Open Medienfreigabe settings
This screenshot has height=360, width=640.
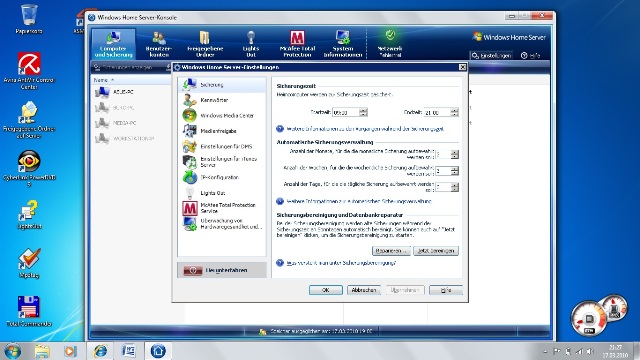click(222, 131)
